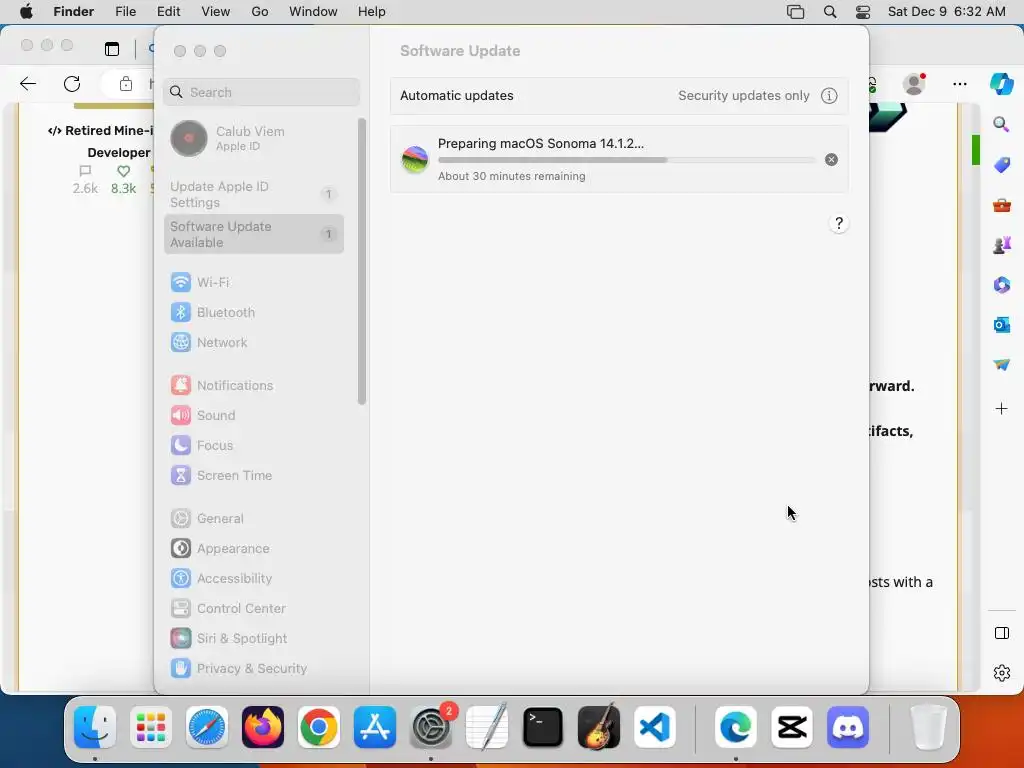Open the View menu
The height and width of the screenshot is (768, 1024).
216,12
